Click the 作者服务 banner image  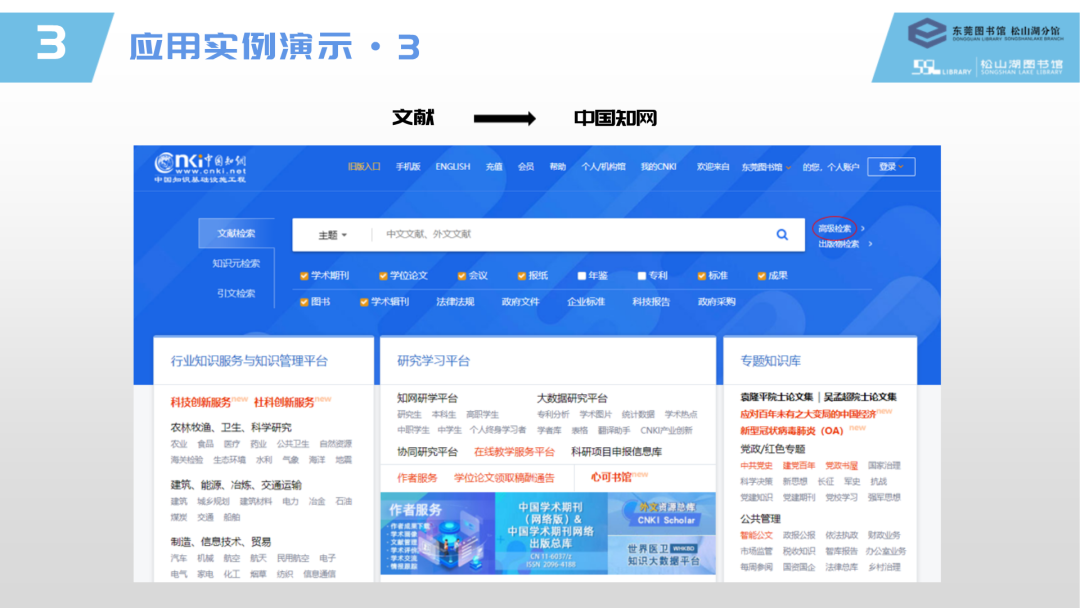[x=437, y=537]
